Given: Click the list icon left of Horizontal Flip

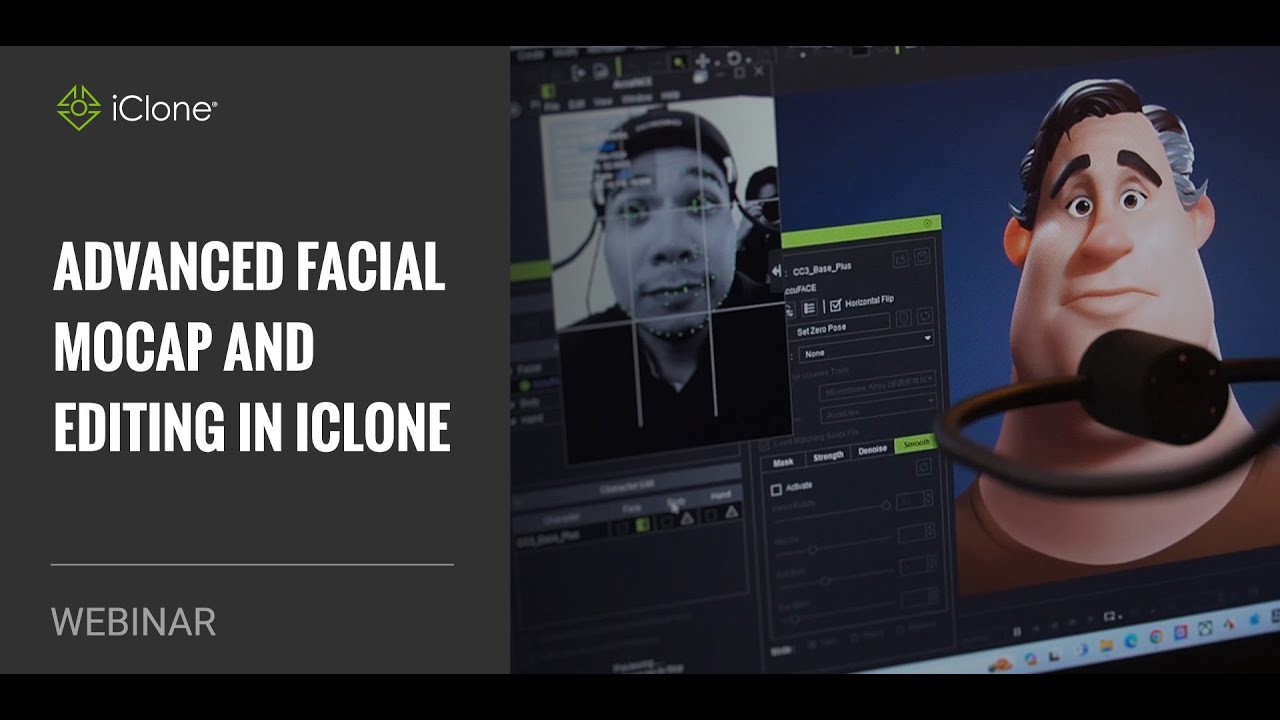Looking at the screenshot, I should (x=809, y=308).
